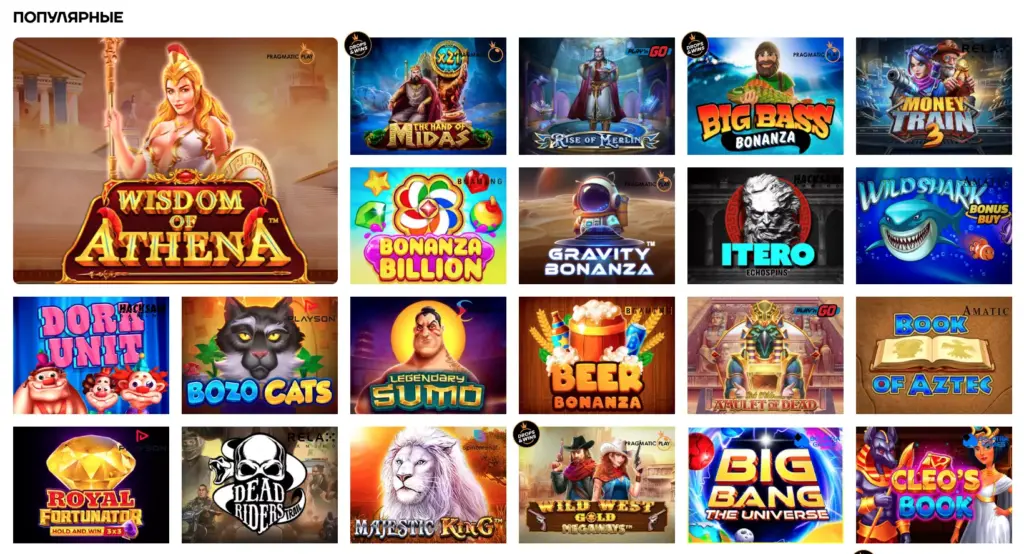Launch the Cleo's Book slot
Viewport: 1024px width, 554px height.
click(x=934, y=485)
